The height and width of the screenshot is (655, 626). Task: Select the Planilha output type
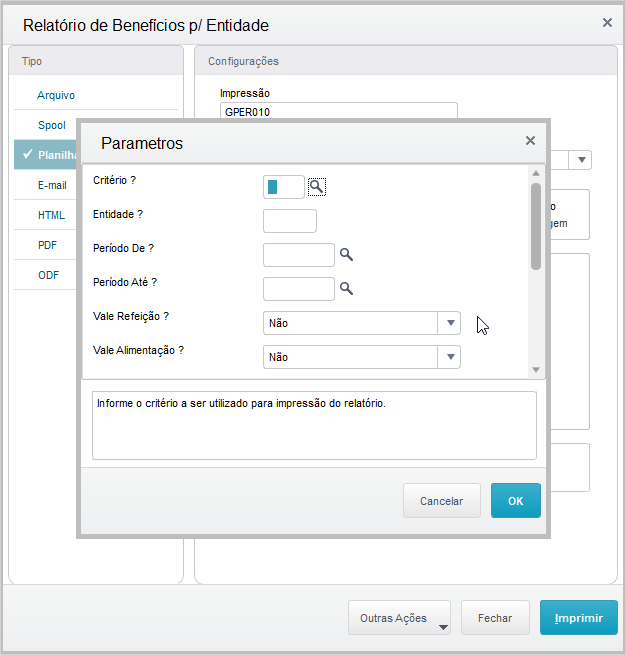(46, 155)
